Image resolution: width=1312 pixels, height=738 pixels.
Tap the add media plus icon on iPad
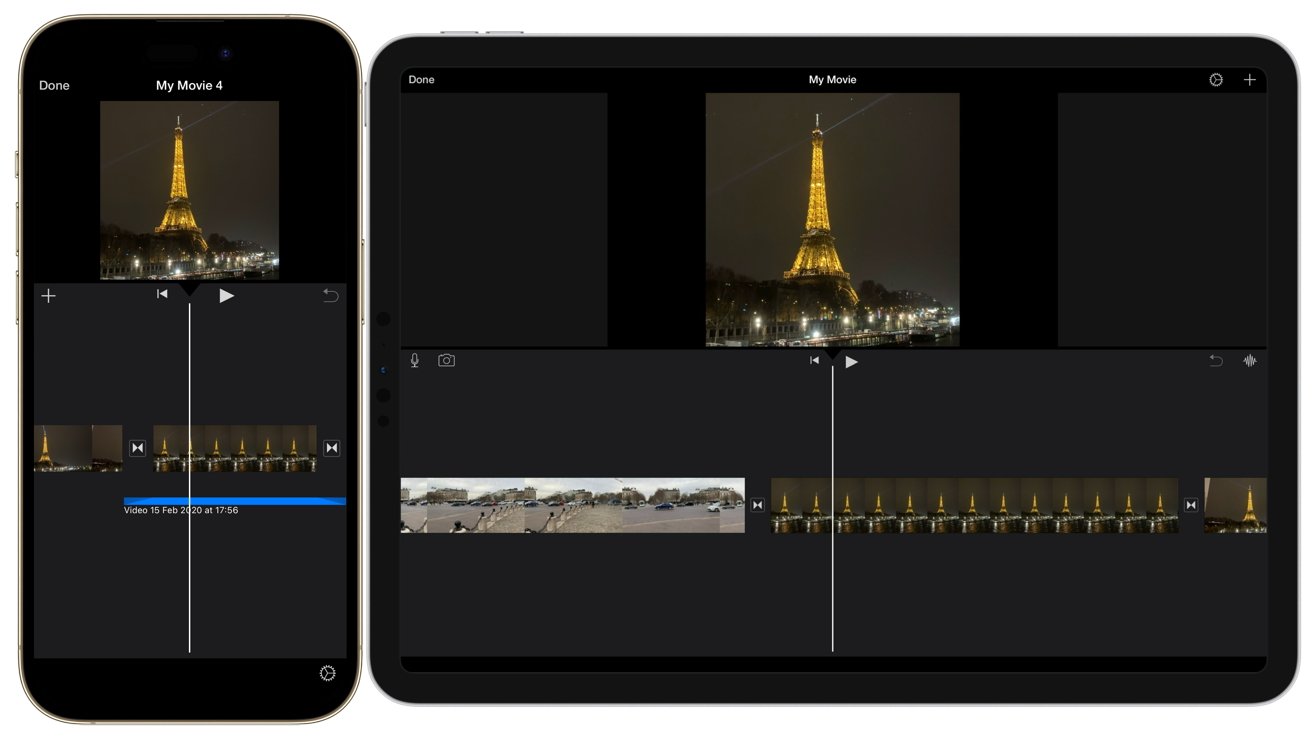pos(1250,80)
